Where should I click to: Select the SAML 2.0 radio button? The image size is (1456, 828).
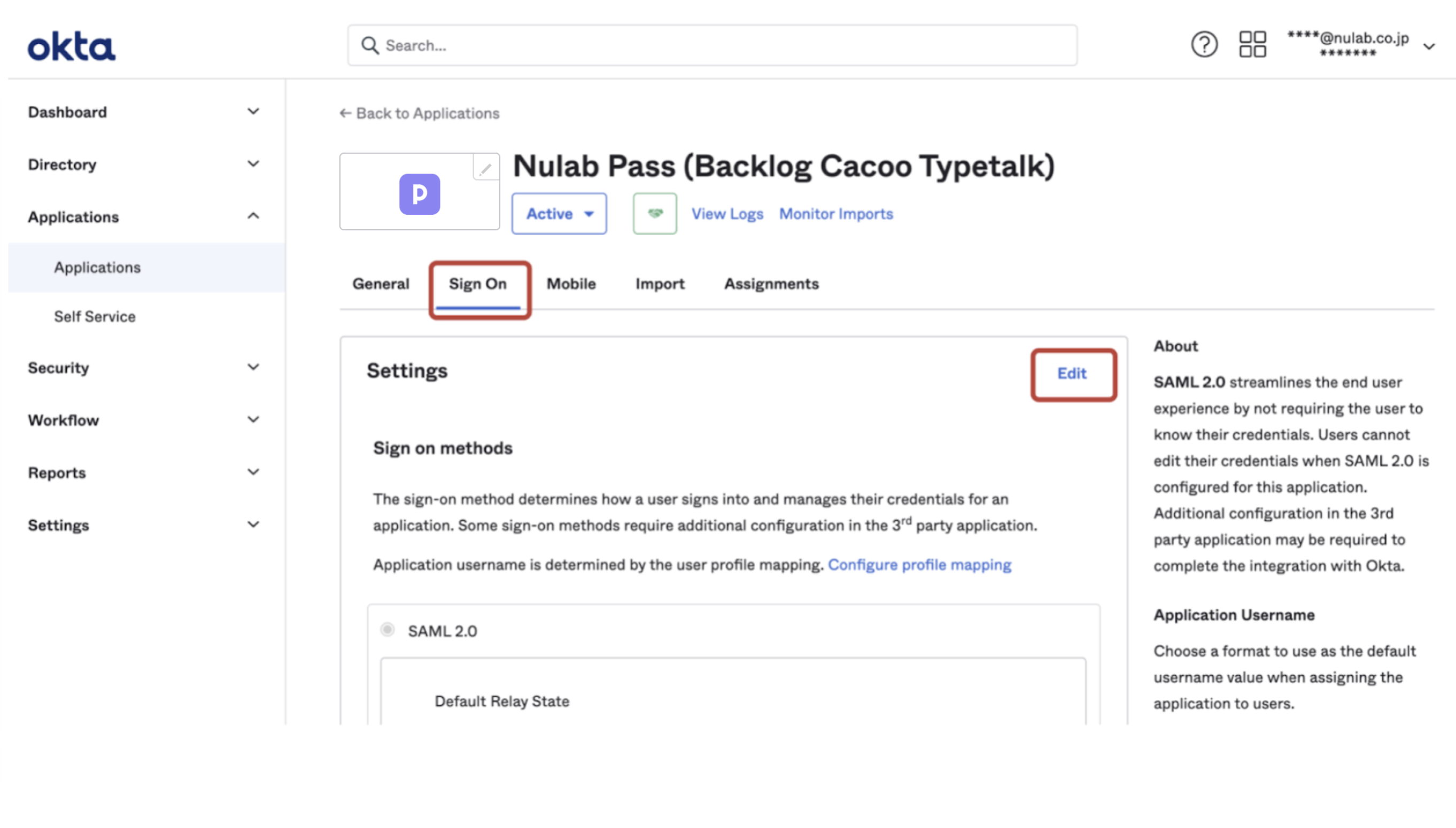coord(388,629)
